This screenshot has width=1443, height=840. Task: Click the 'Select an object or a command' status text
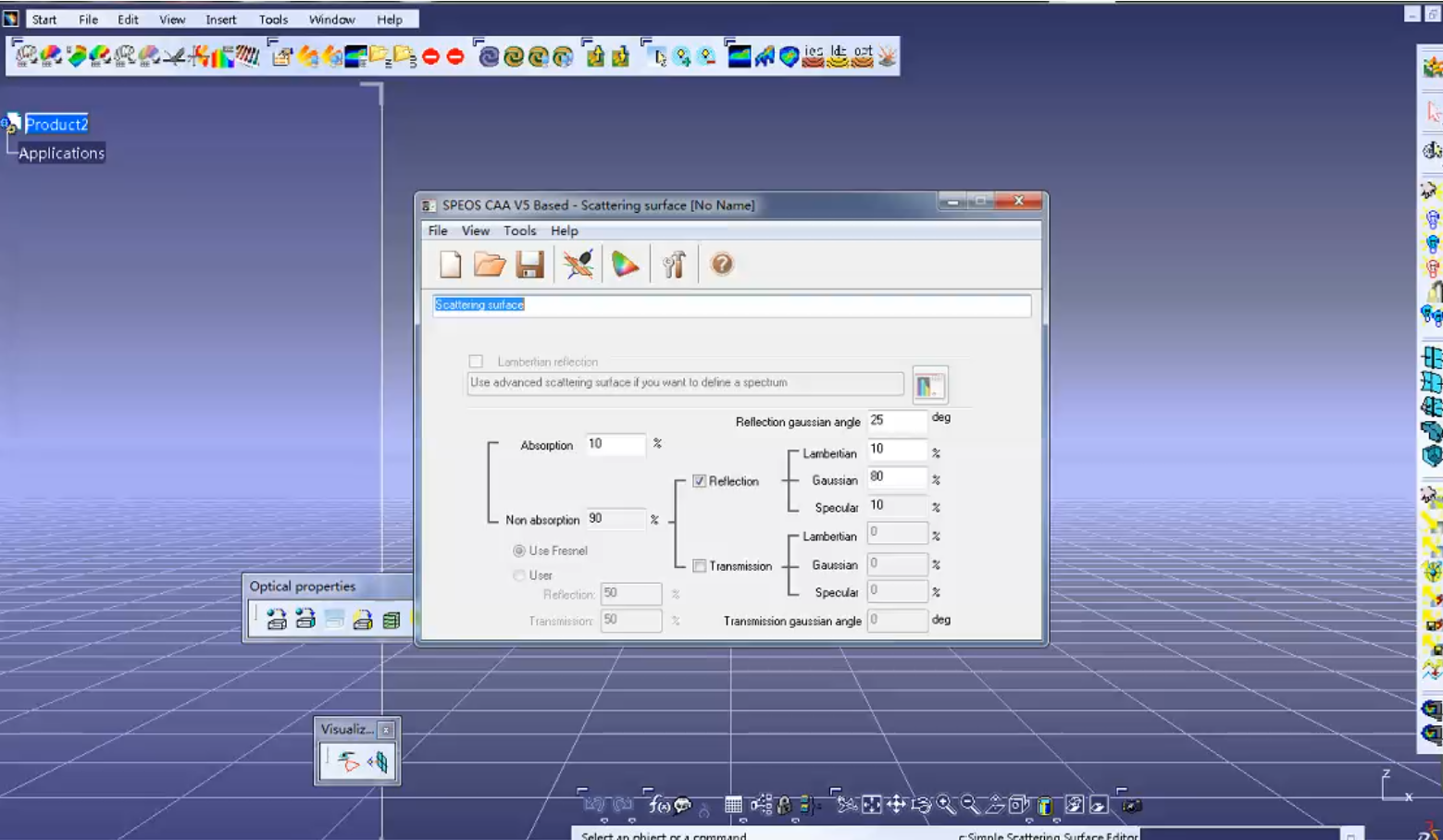[664, 835]
